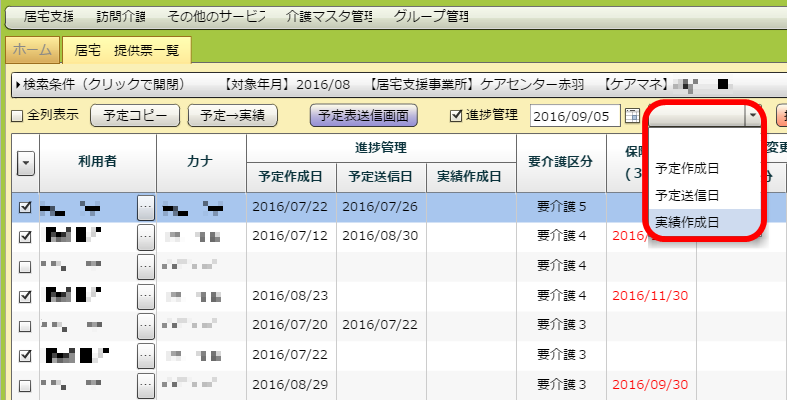Switch to the ホーム tab
Viewport: 787px width, 400px height.
33,49
